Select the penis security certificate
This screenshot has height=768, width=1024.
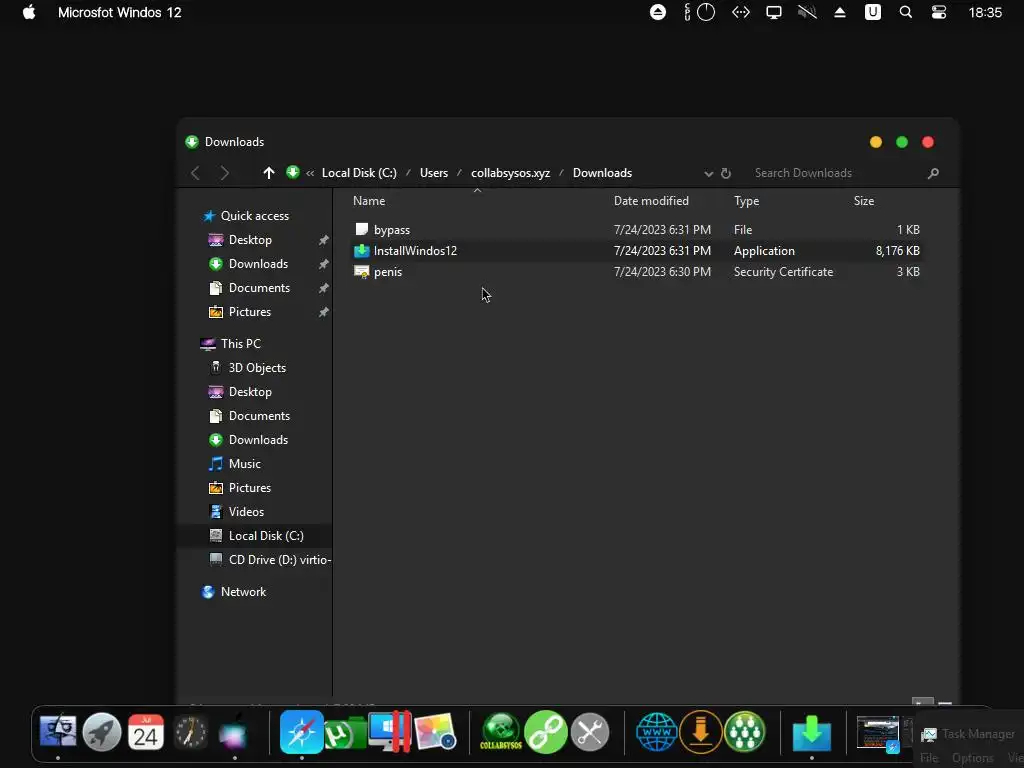[637, 272]
